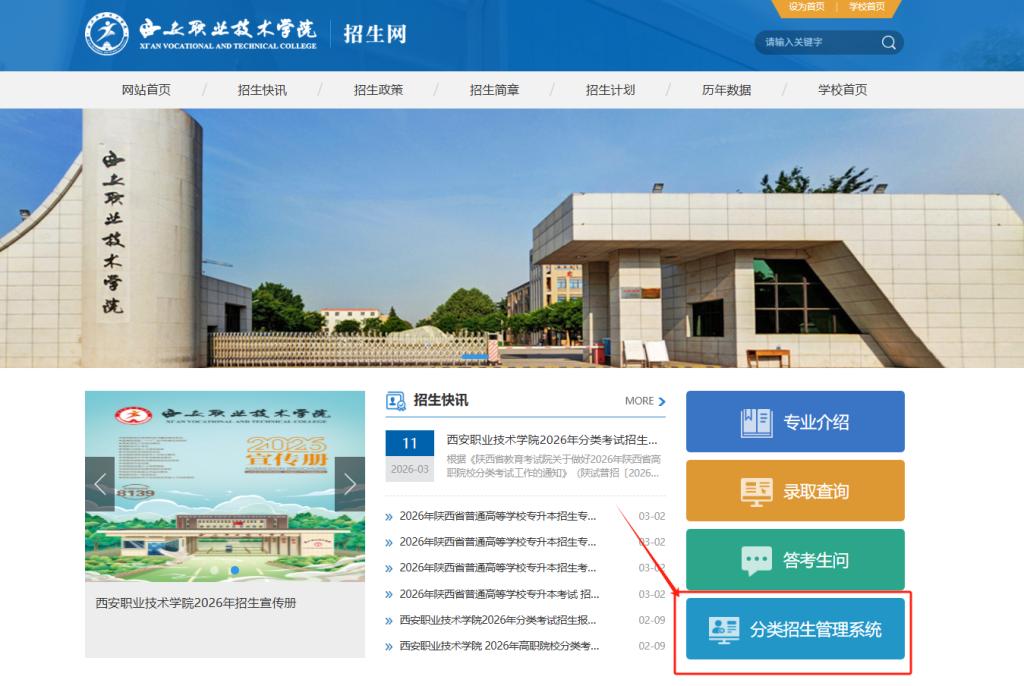Viewport: 1024px width, 686px height.
Task: Click the 专业介绍 book icon
Action: tap(756, 422)
